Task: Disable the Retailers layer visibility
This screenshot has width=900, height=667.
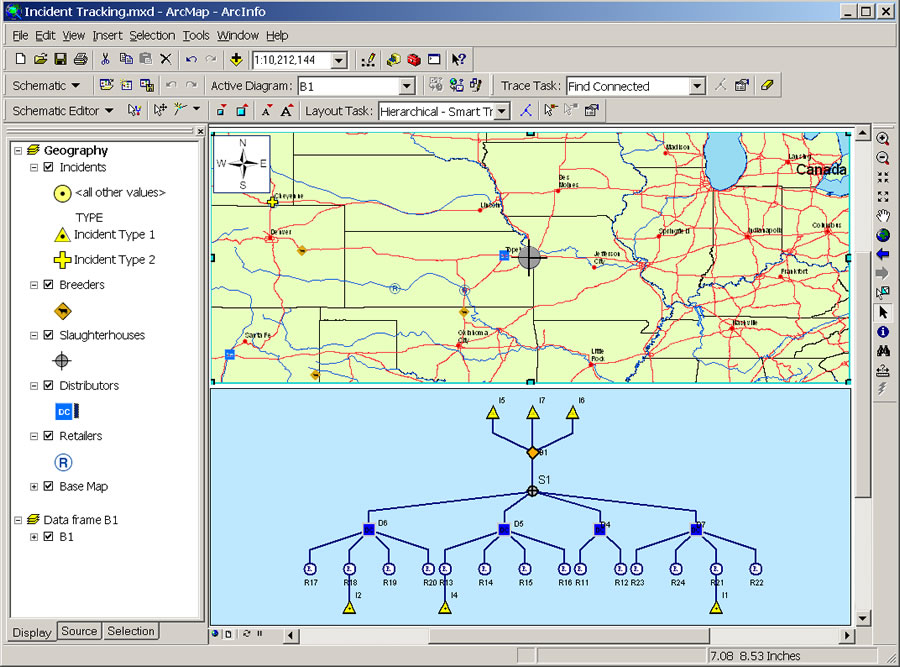Action: point(49,436)
